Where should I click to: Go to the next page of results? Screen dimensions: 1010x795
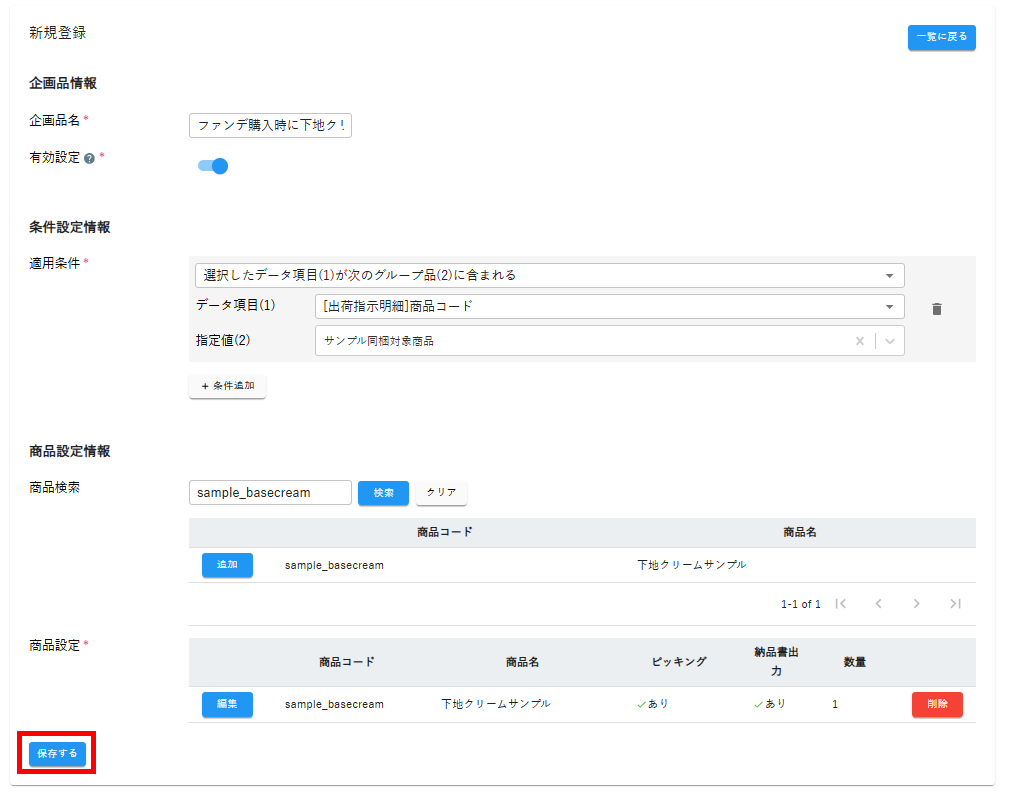click(x=916, y=604)
